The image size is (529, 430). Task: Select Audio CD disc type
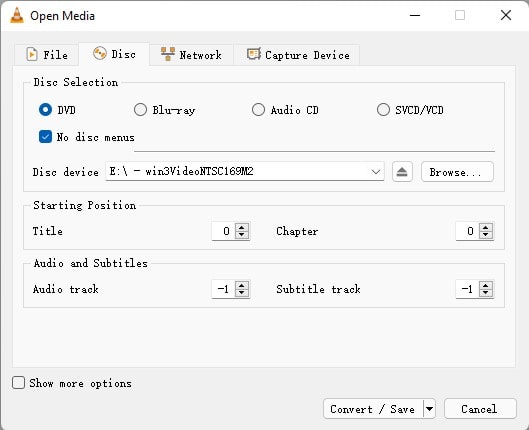point(258,110)
